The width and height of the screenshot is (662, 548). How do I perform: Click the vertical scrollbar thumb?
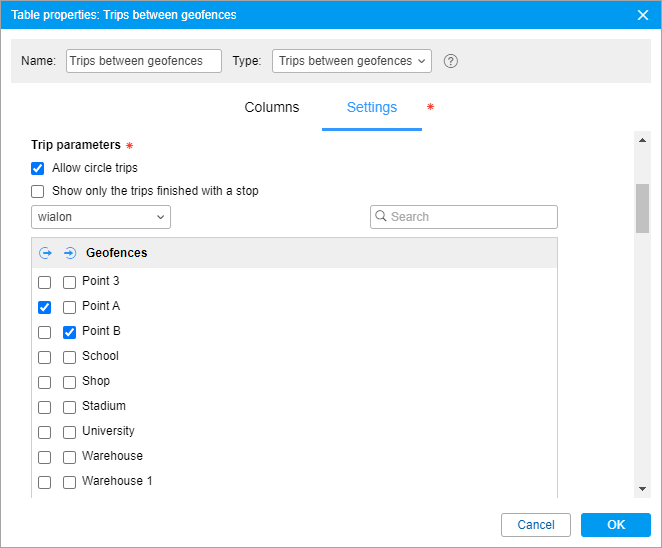click(x=642, y=208)
